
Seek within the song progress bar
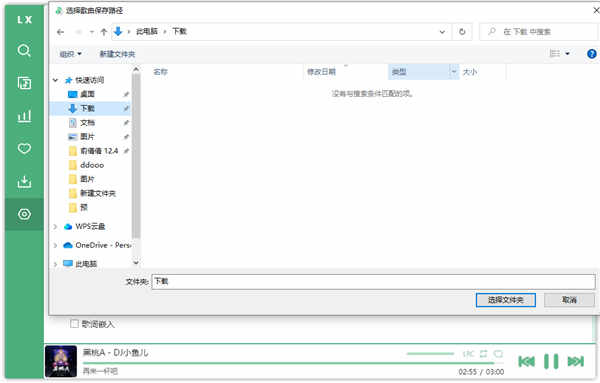coord(293,363)
